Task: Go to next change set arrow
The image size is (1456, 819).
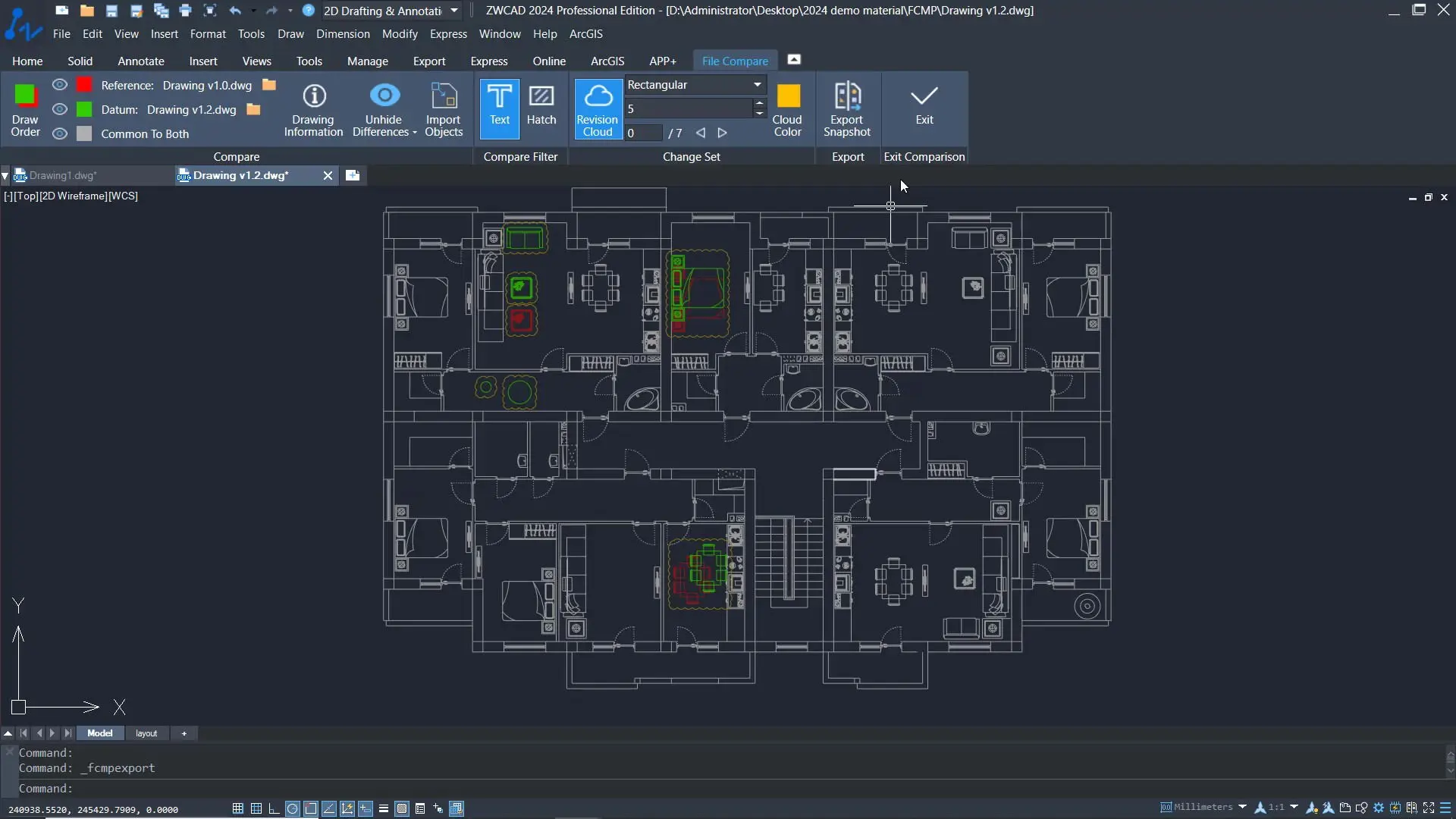Action: click(x=722, y=133)
